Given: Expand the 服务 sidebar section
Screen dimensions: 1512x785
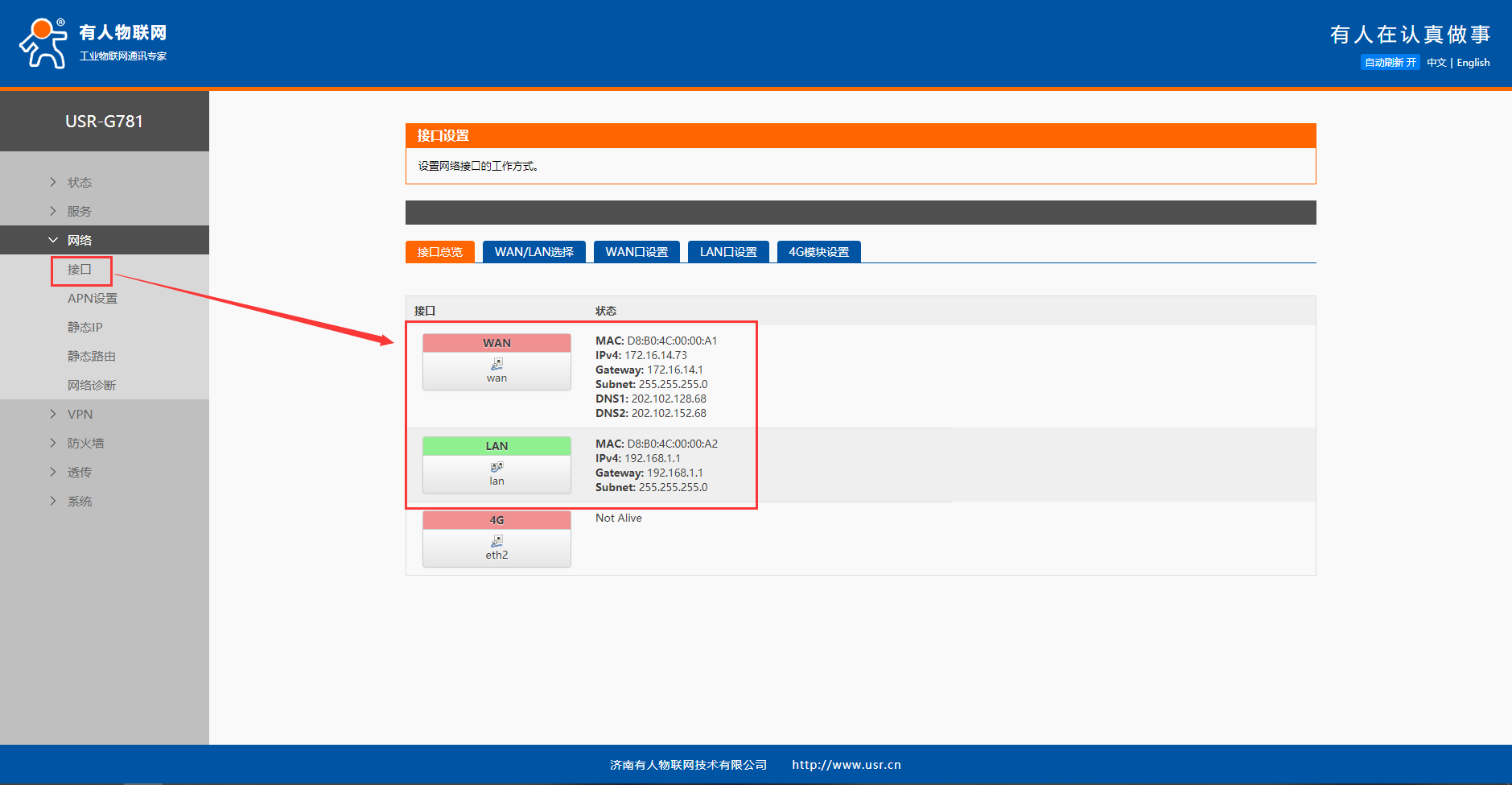Looking at the screenshot, I should tap(79, 212).
